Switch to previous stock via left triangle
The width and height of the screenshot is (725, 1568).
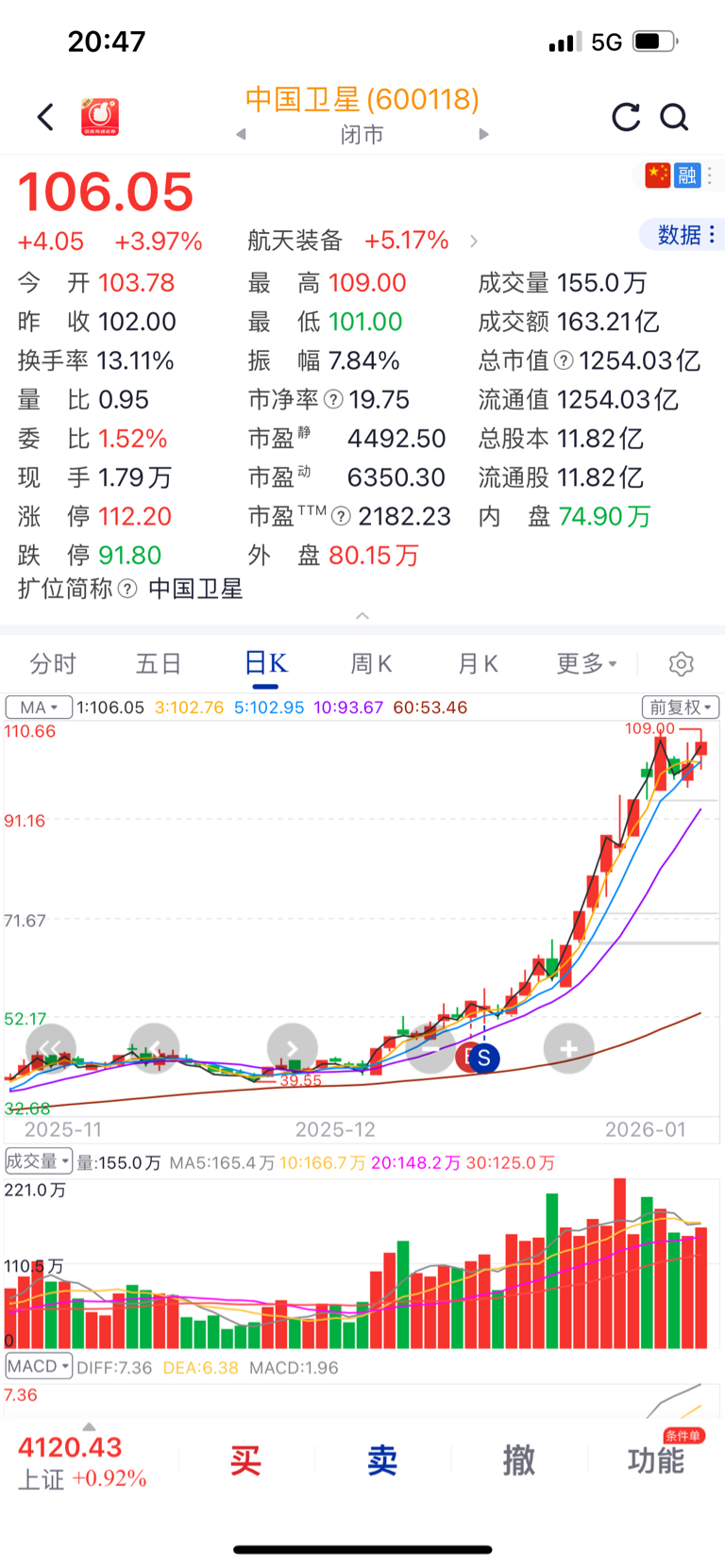click(x=242, y=134)
